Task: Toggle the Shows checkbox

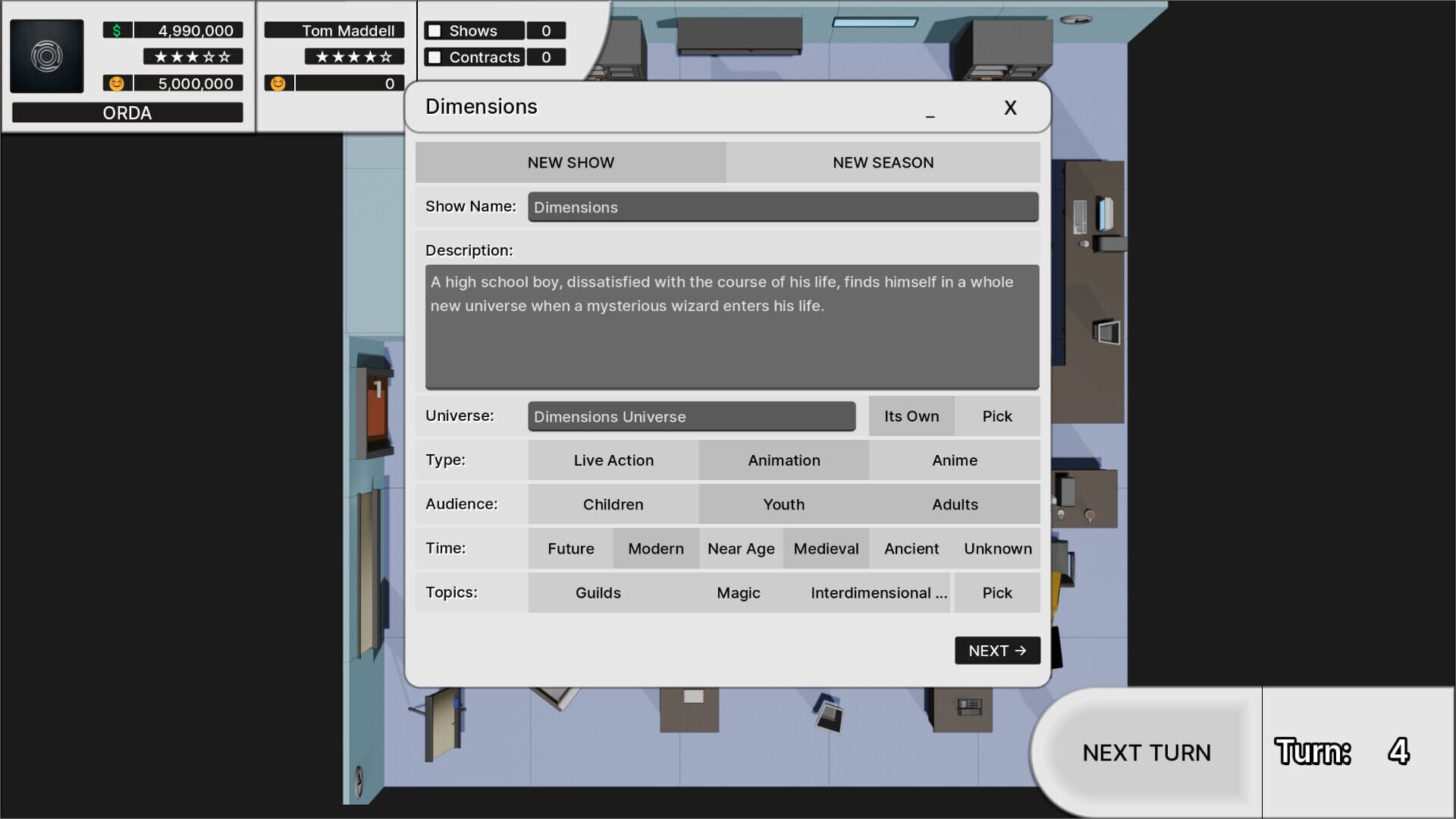Action: click(433, 30)
